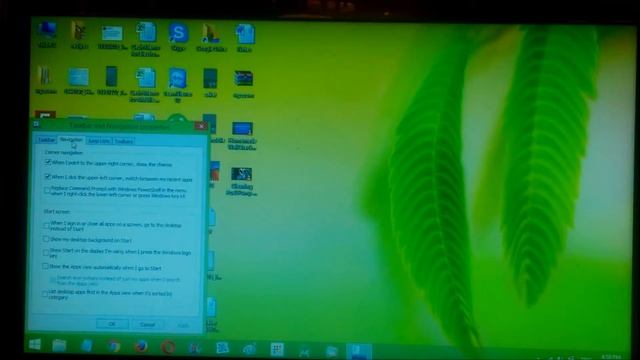Check Show my desktop background on Start
This screenshot has height=360, width=640.
[46, 239]
